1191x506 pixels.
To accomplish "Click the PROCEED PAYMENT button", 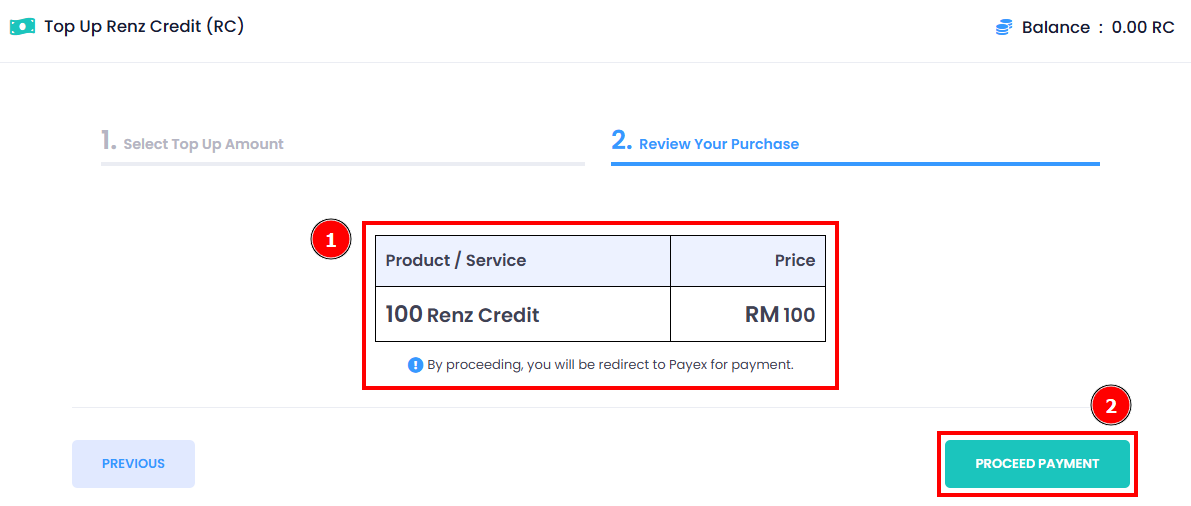I will tap(1037, 463).
